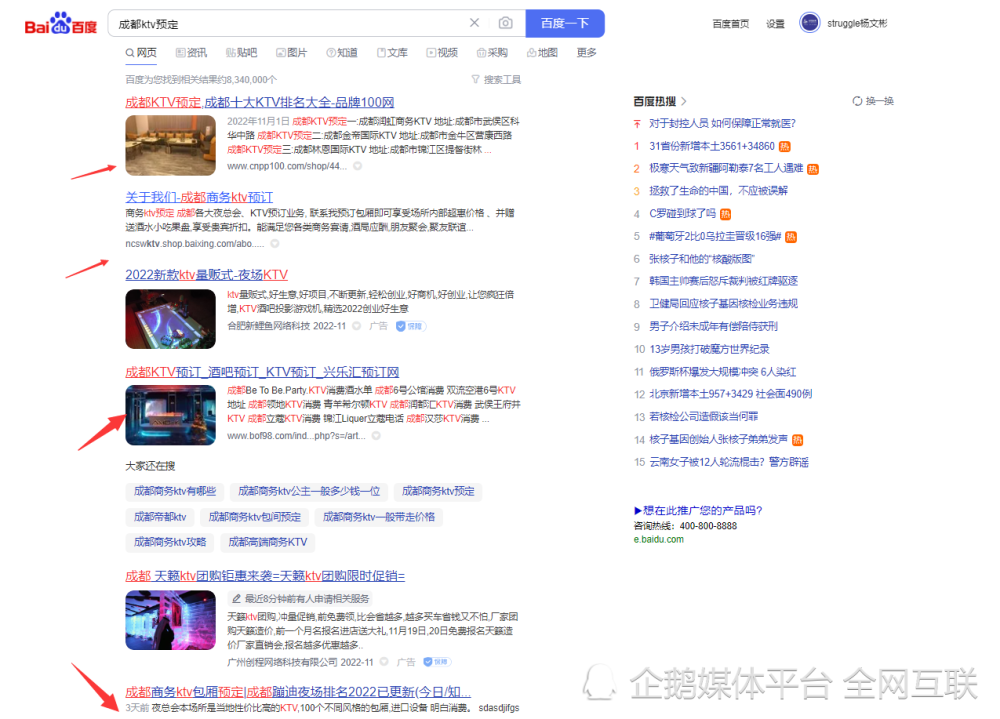Click circle icon after ncswktv.shop.baixing.com URL
The height and width of the screenshot is (719, 1000).
(274, 244)
